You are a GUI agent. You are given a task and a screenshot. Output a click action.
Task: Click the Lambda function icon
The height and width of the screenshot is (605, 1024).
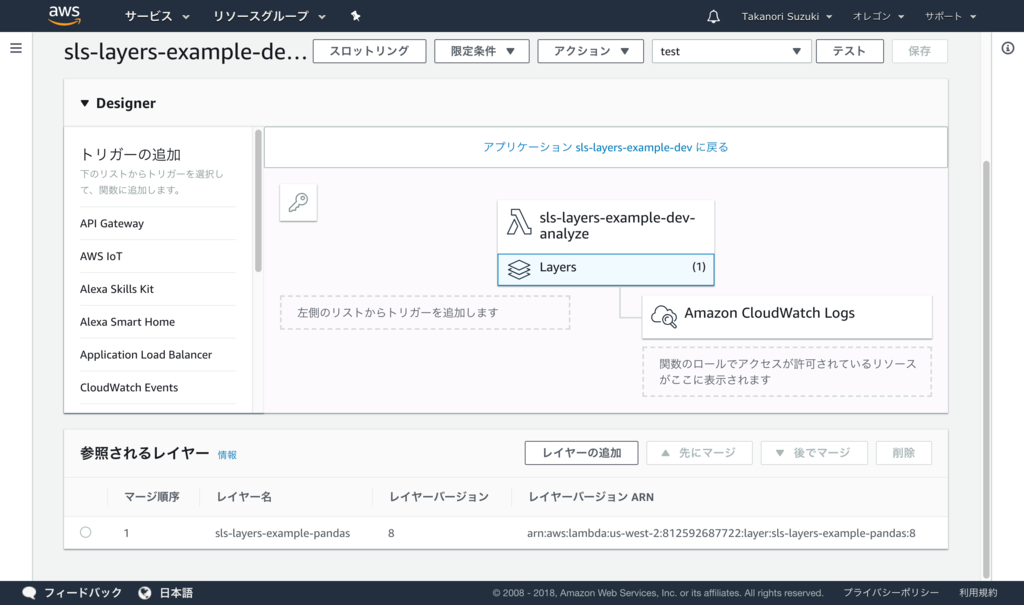tap(519, 222)
